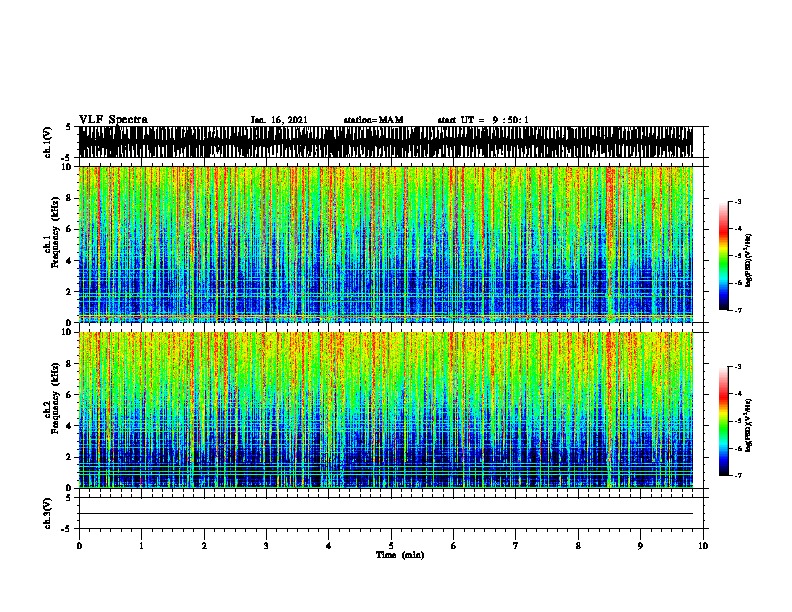Image resolution: width=792 pixels, height=612 pixels.
Task: Select the date text "Jan. 16, 2021"
Action: 279,120
